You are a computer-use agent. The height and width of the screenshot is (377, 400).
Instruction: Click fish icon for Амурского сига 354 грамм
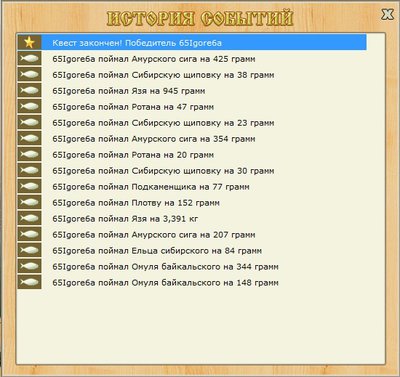click(29, 139)
